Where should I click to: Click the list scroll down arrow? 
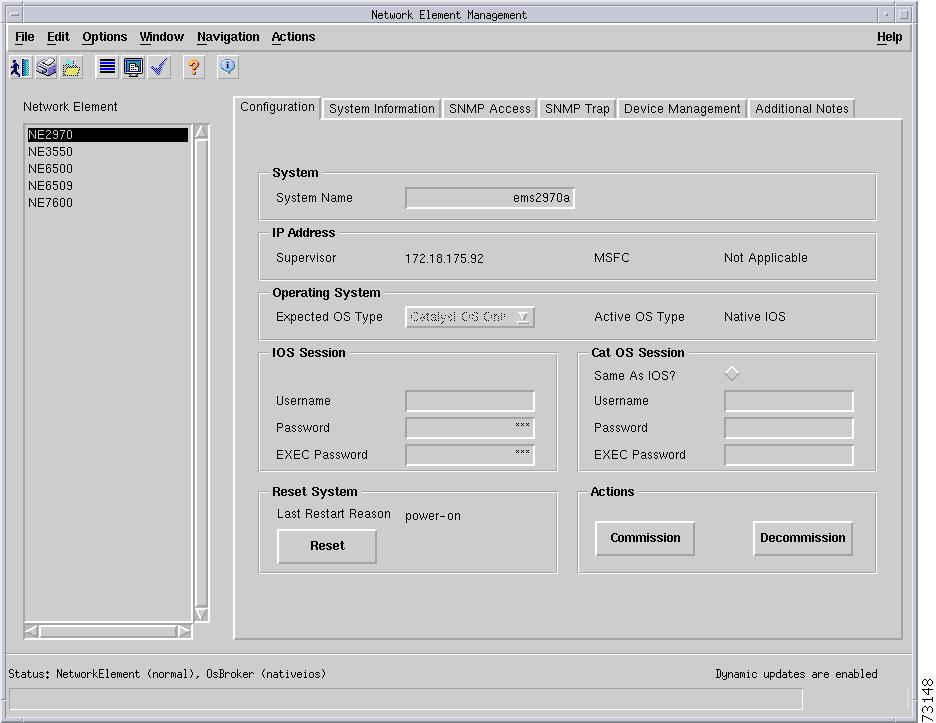coord(202,614)
